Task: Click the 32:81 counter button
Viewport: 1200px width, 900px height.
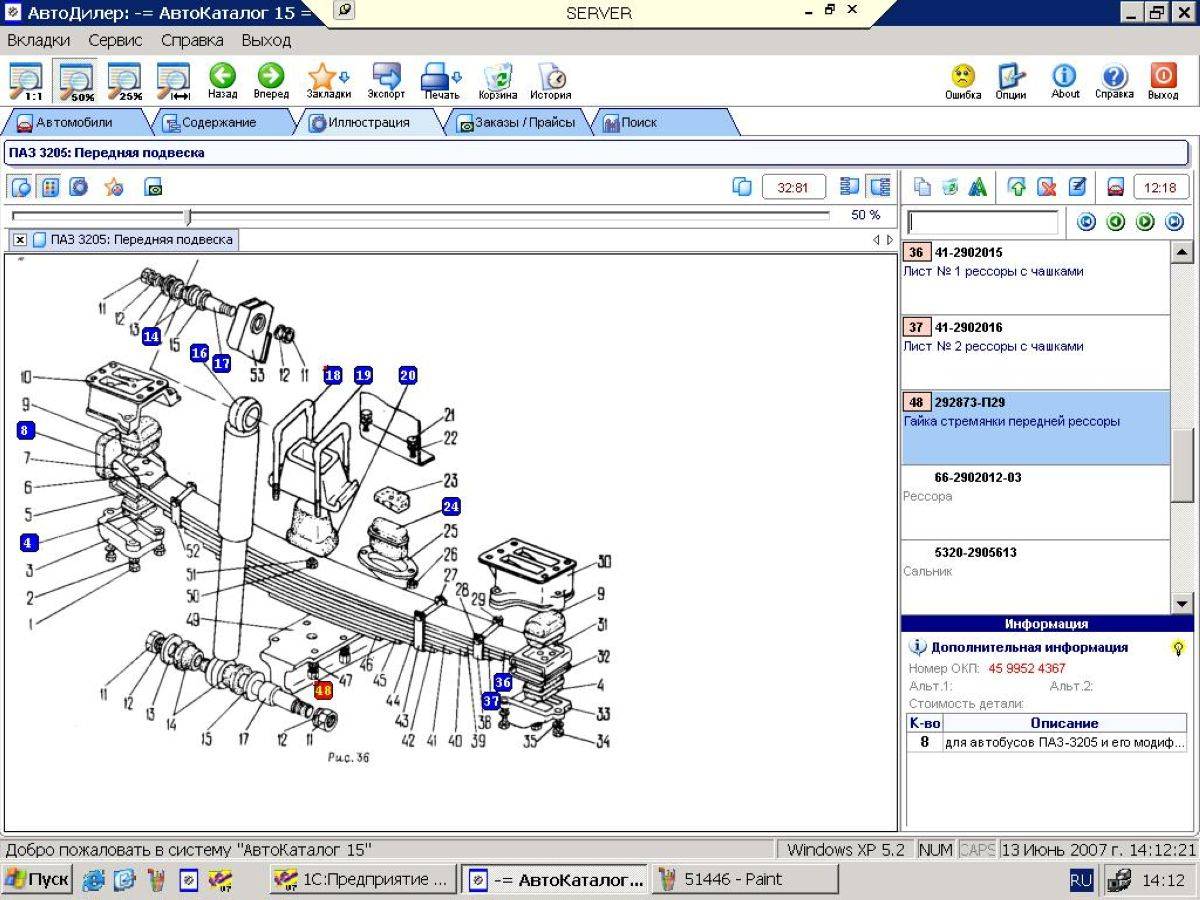Action: click(x=794, y=187)
